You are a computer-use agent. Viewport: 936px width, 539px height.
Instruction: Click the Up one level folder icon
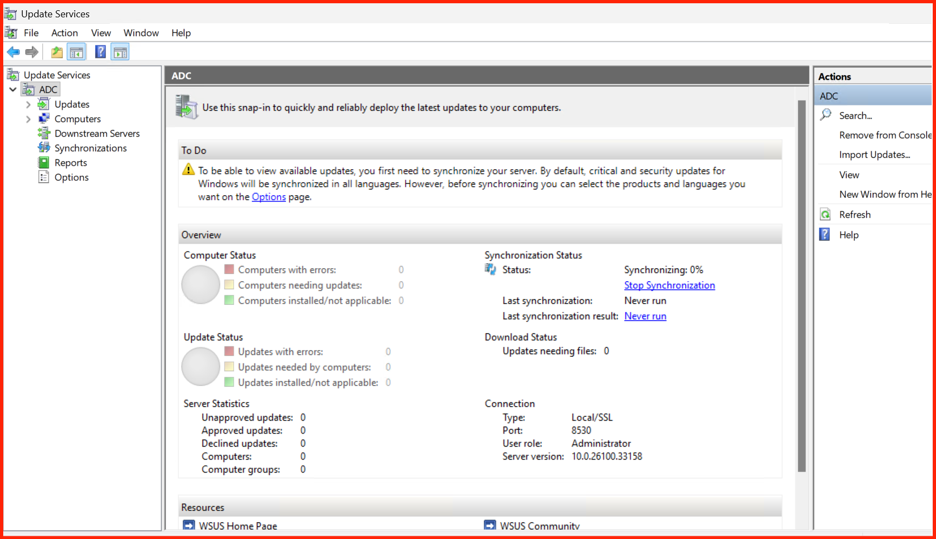pyautogui.click(x=57, y=53)
